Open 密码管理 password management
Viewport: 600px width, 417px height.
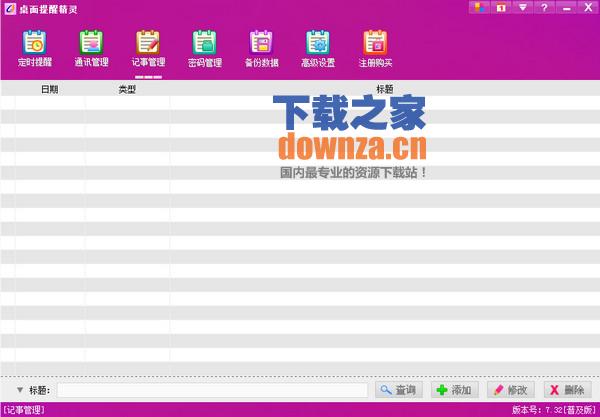click(x=205, y=49)
